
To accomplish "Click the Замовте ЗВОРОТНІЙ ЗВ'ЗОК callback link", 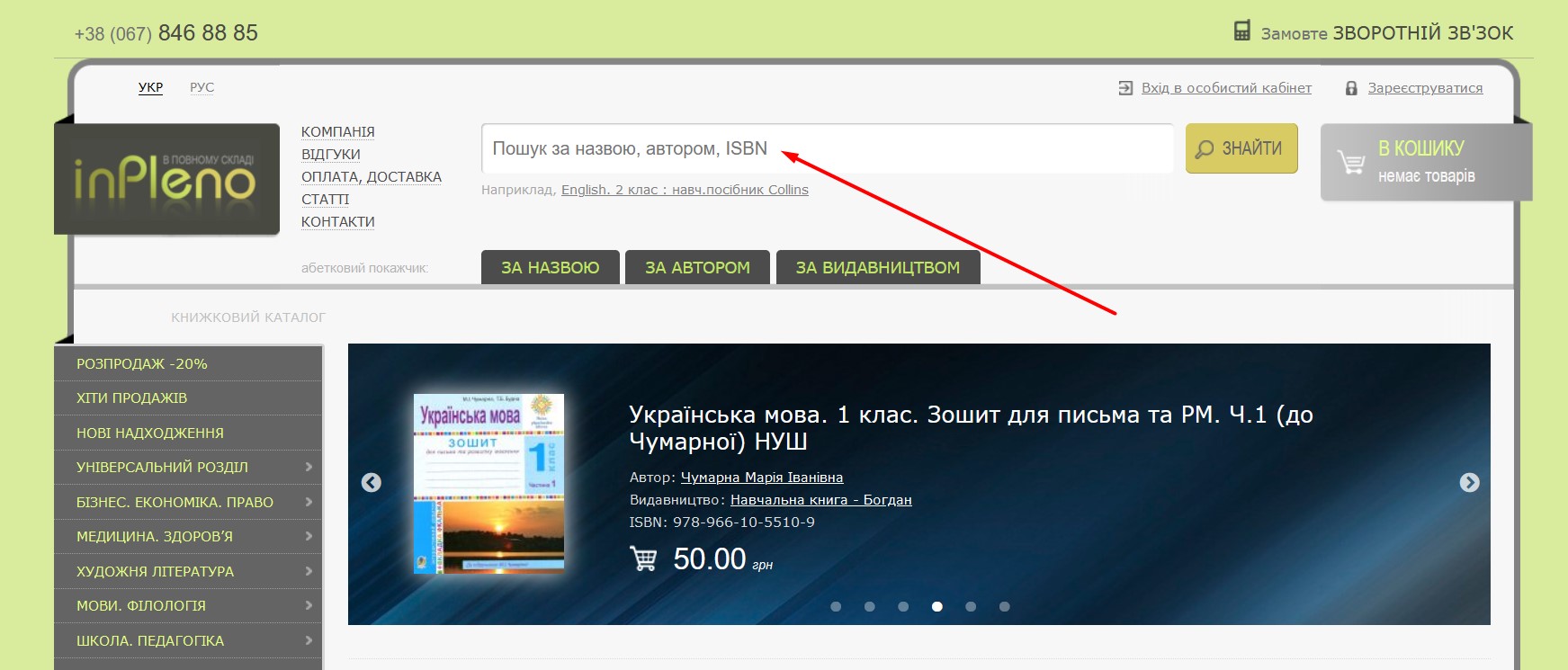I will coord(1387,33).
